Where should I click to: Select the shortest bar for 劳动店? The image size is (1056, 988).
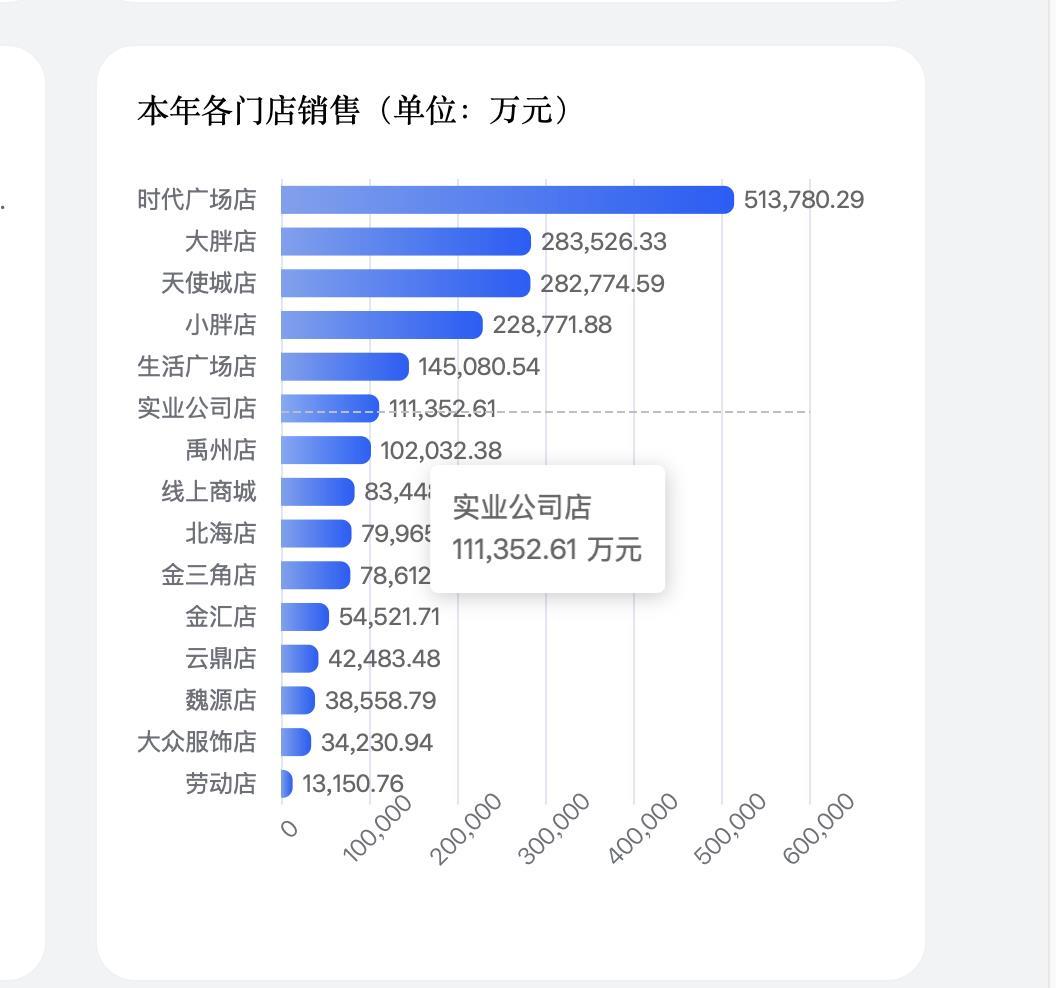286,784
